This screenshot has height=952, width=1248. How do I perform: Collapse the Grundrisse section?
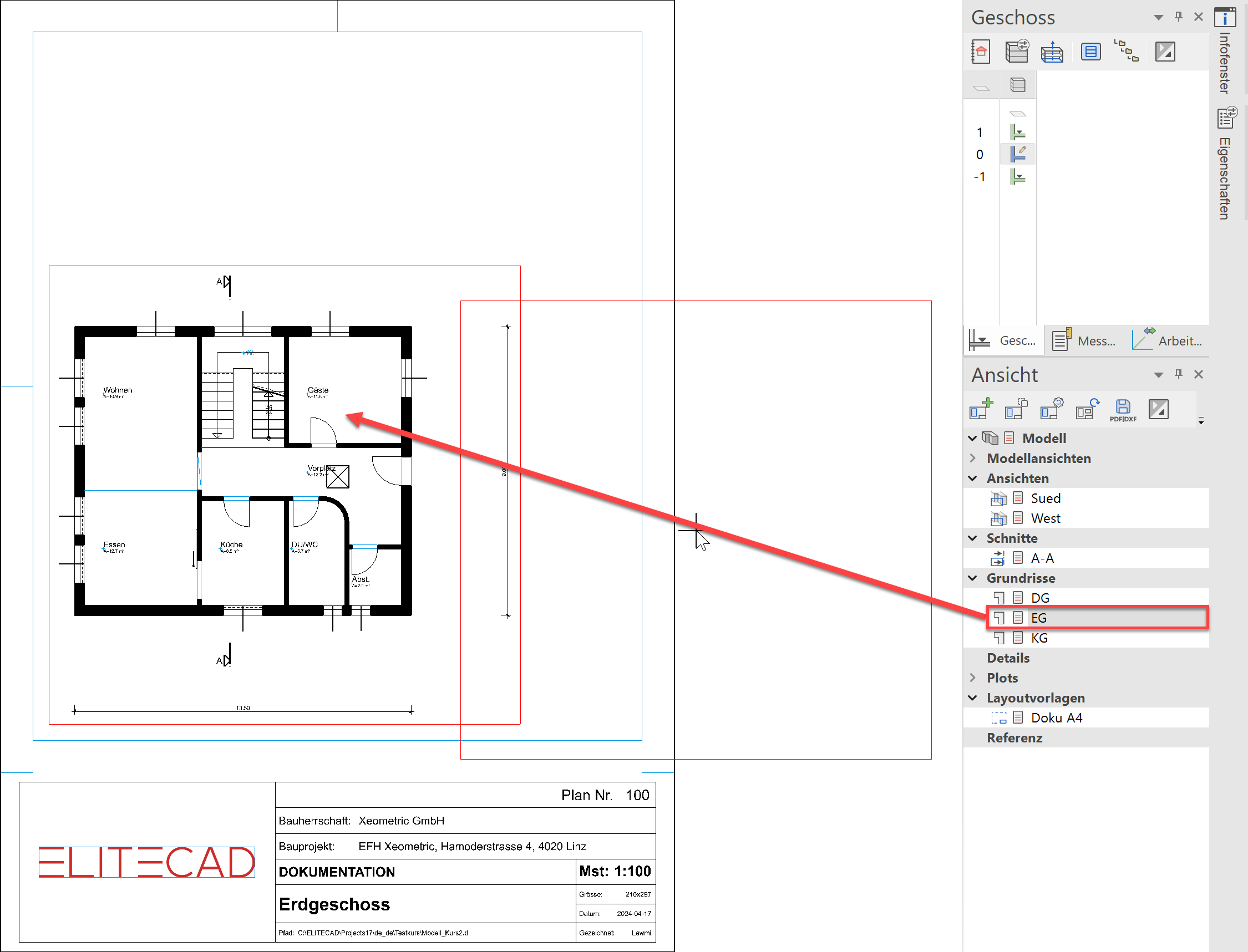[x=972, y=578]
